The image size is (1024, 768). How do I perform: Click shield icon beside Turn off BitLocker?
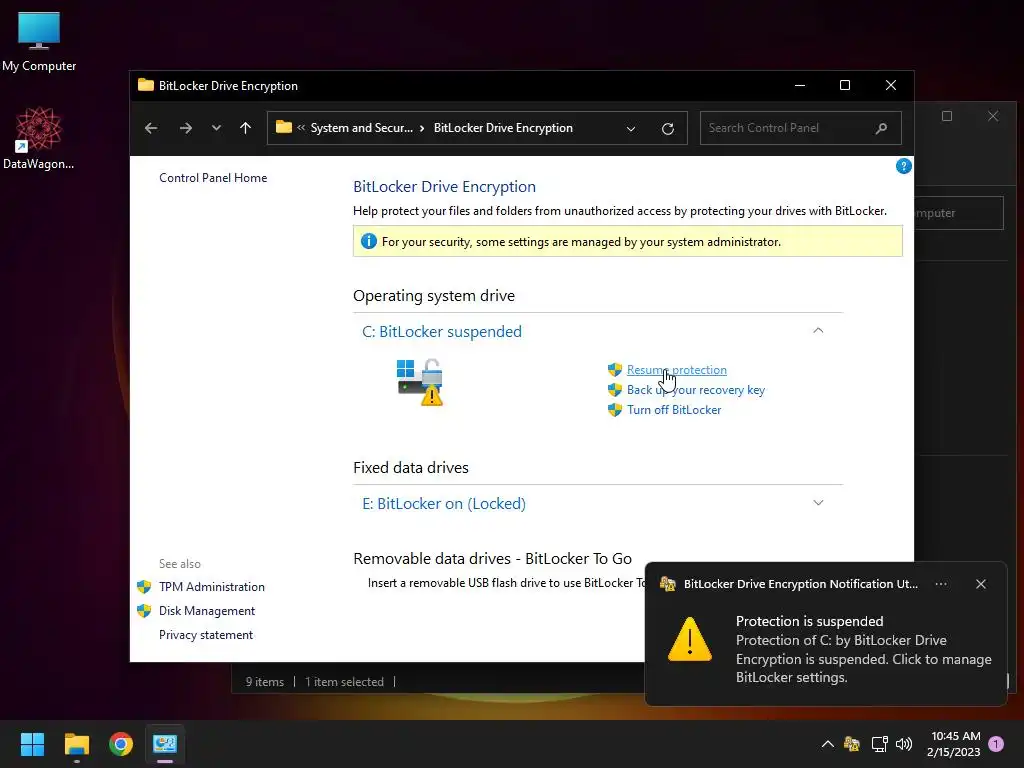click(615, 409)
